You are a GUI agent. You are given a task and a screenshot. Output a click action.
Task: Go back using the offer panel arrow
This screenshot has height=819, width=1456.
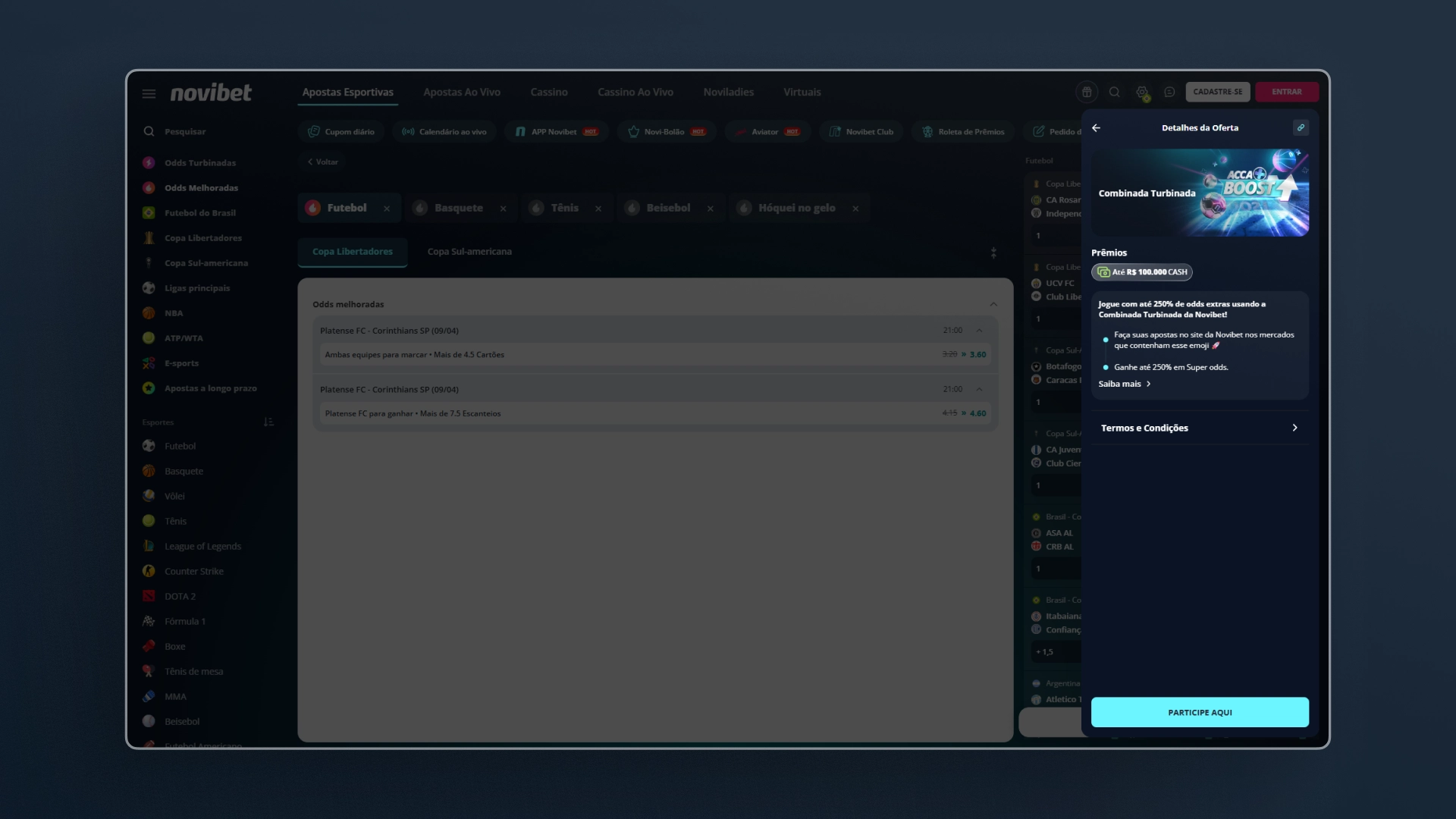click(x=1096, y=128)
